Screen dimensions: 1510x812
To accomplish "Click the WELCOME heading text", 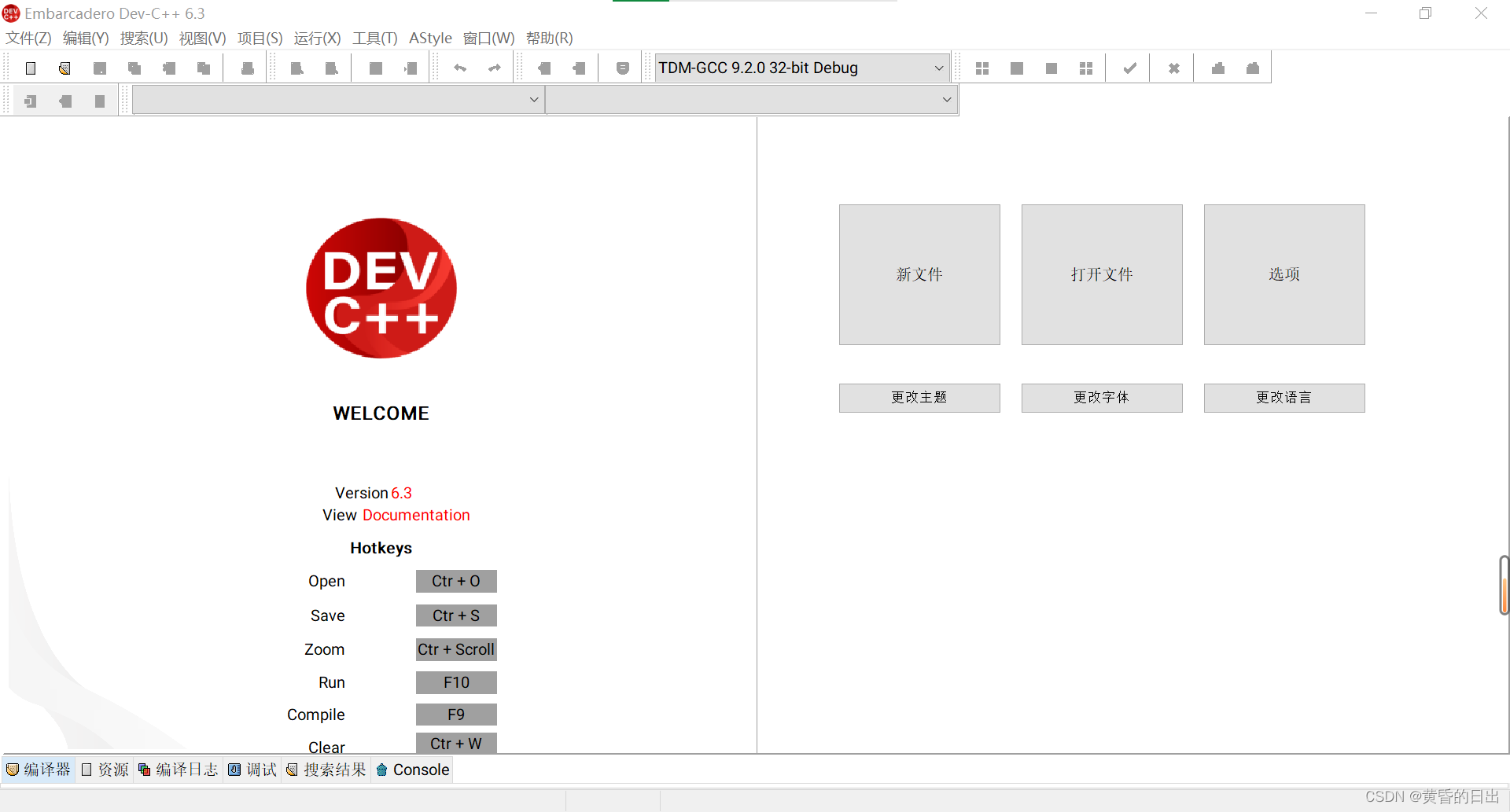I will pyautogui.click(x=381, y=413).
